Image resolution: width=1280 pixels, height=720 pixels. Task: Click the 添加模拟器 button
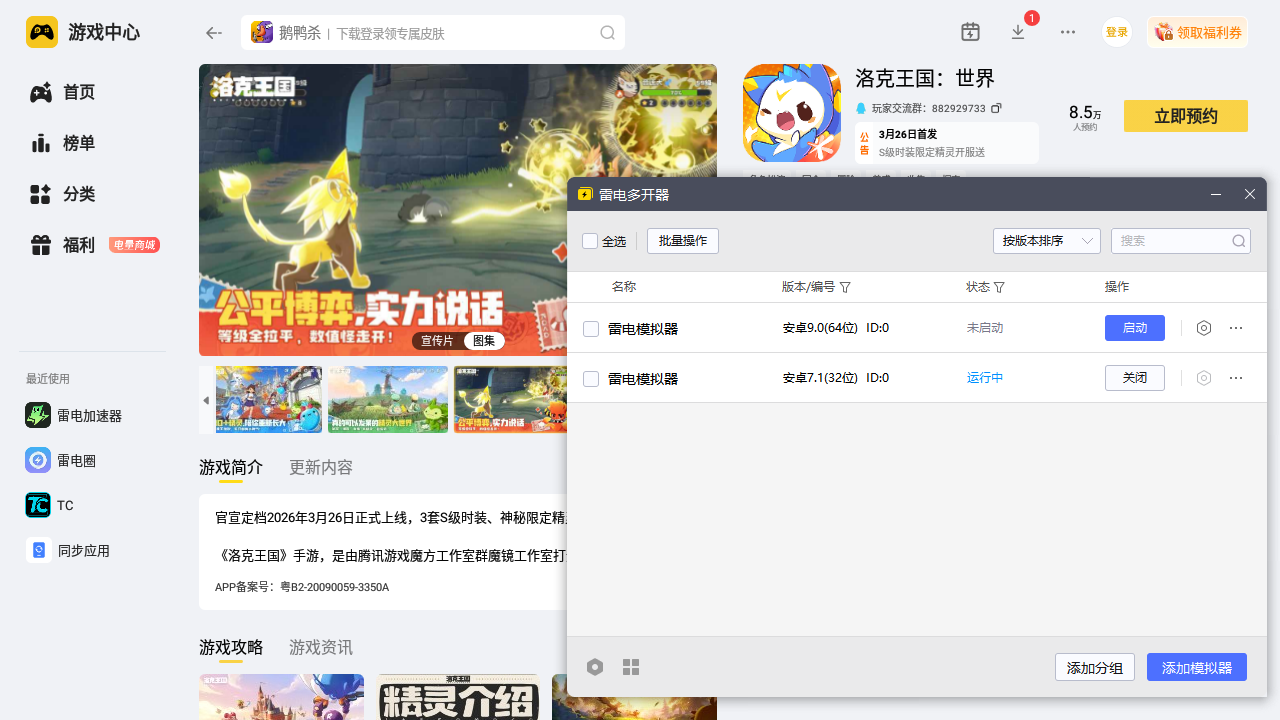pos(1196,668)
